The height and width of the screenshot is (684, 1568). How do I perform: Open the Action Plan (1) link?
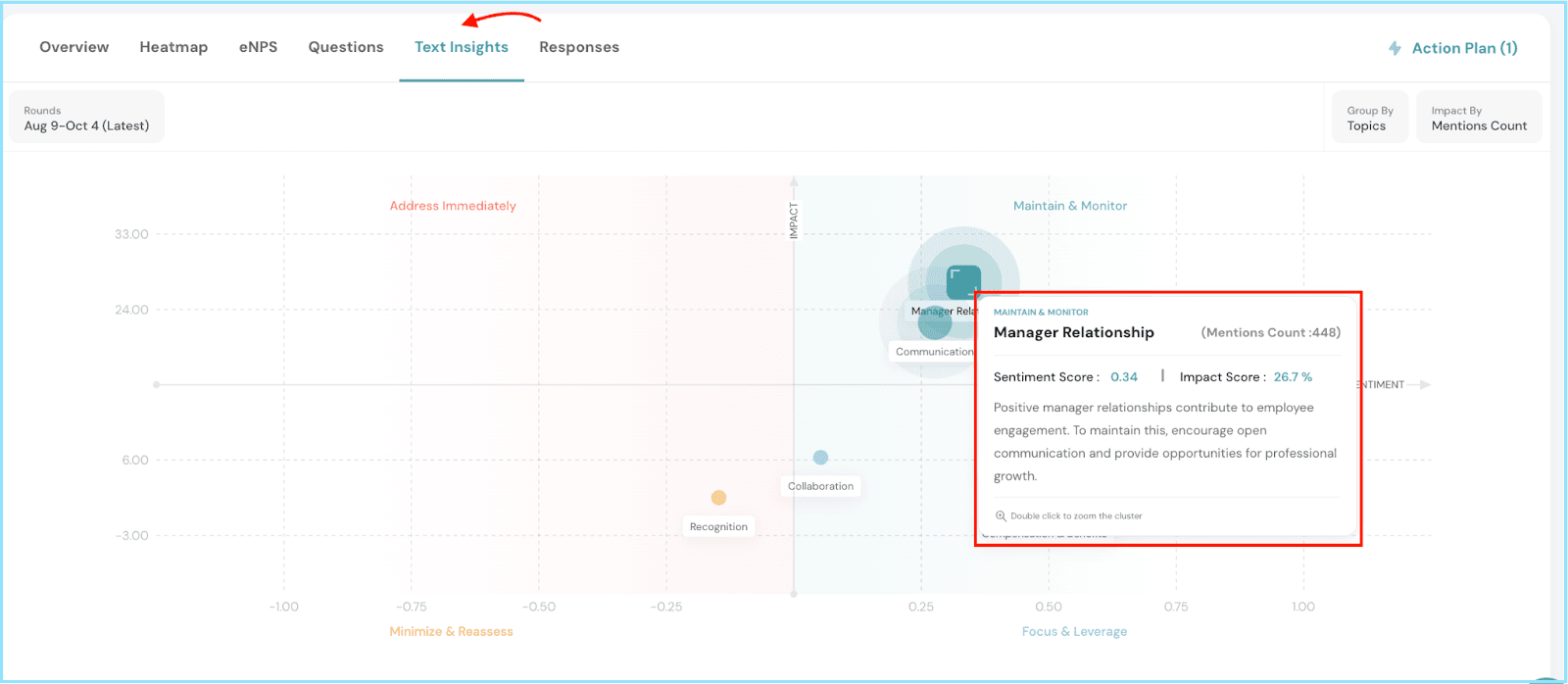pyautogui.click(x=1464, y=48)
